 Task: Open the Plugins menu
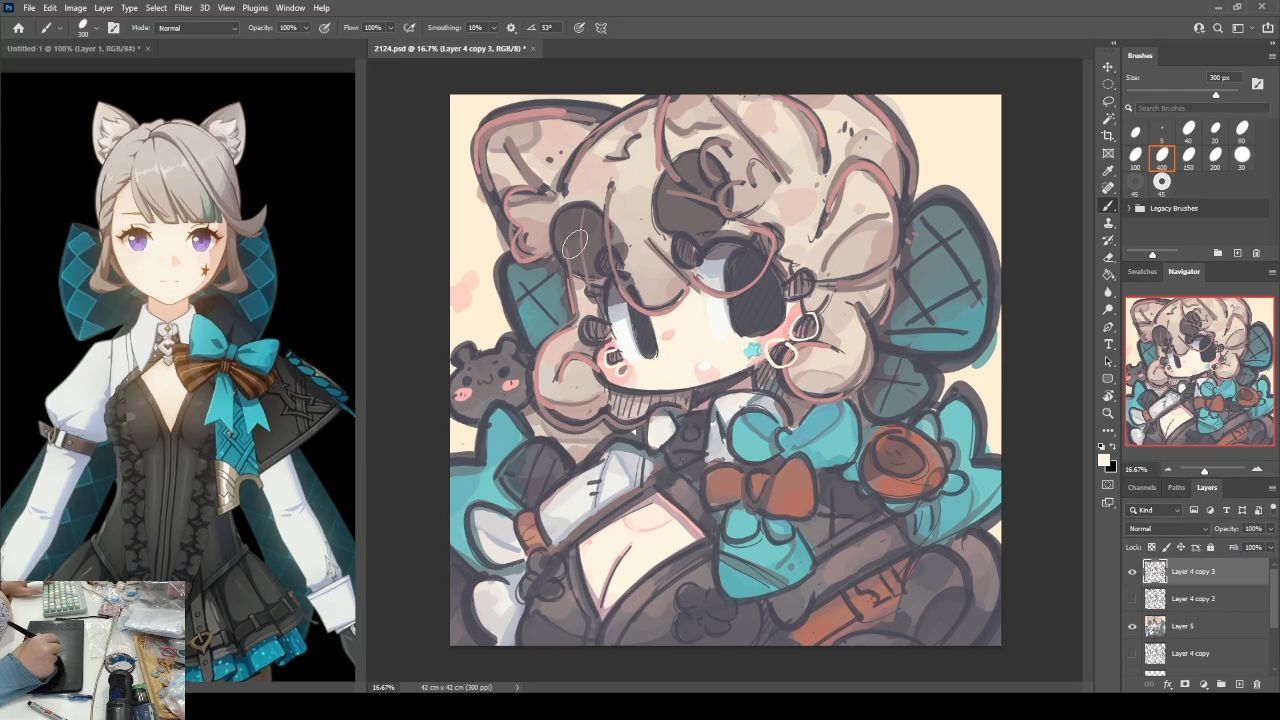(255, 7)
